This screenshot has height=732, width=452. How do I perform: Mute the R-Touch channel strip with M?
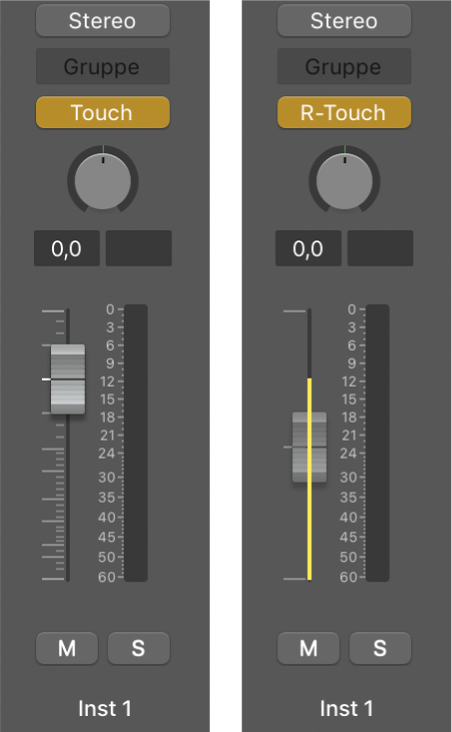click(x=308, y=648)
